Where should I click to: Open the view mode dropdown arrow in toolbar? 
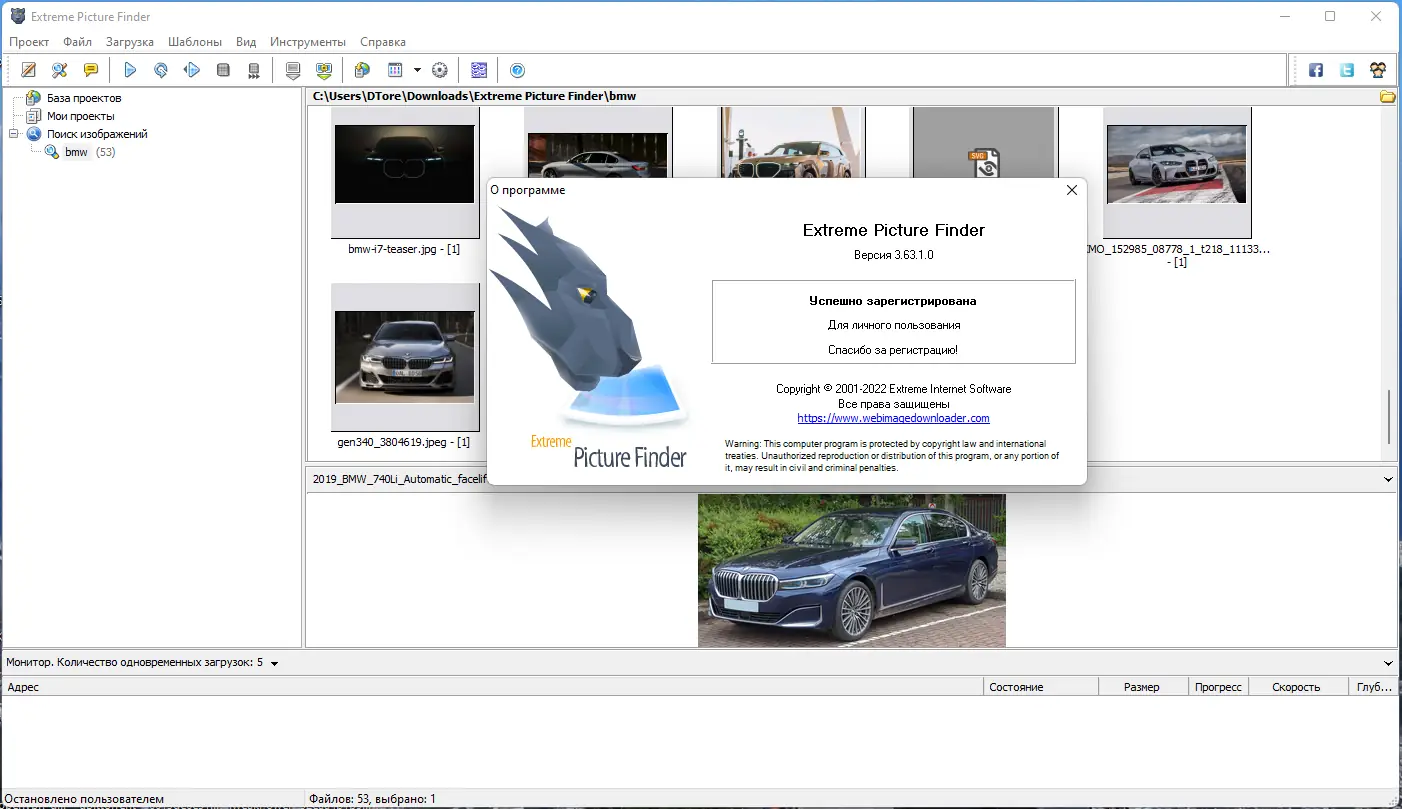click(417, 70)
